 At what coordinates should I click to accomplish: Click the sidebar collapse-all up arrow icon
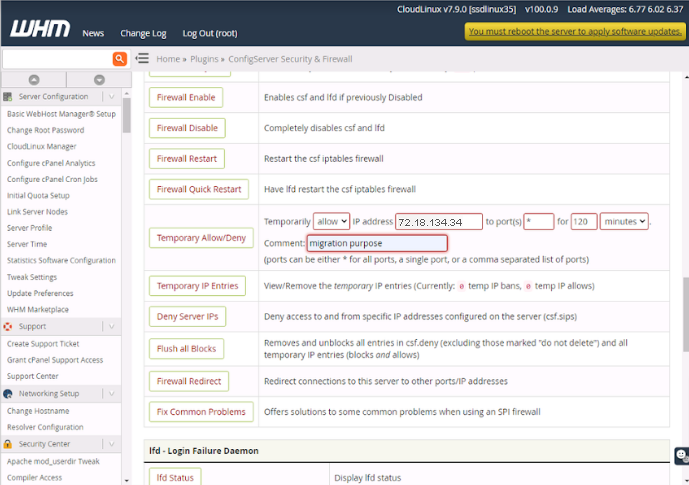coord(34,80)
